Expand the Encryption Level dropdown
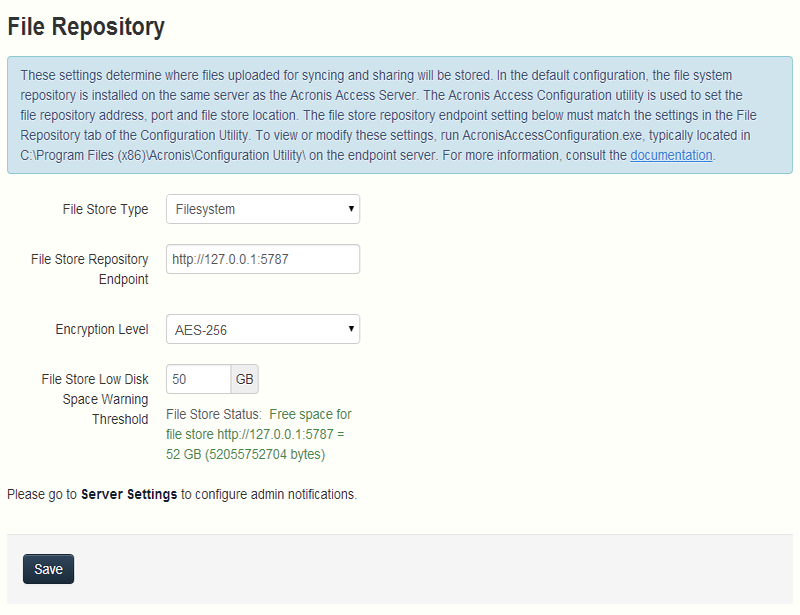 click(x=262, y=329)
